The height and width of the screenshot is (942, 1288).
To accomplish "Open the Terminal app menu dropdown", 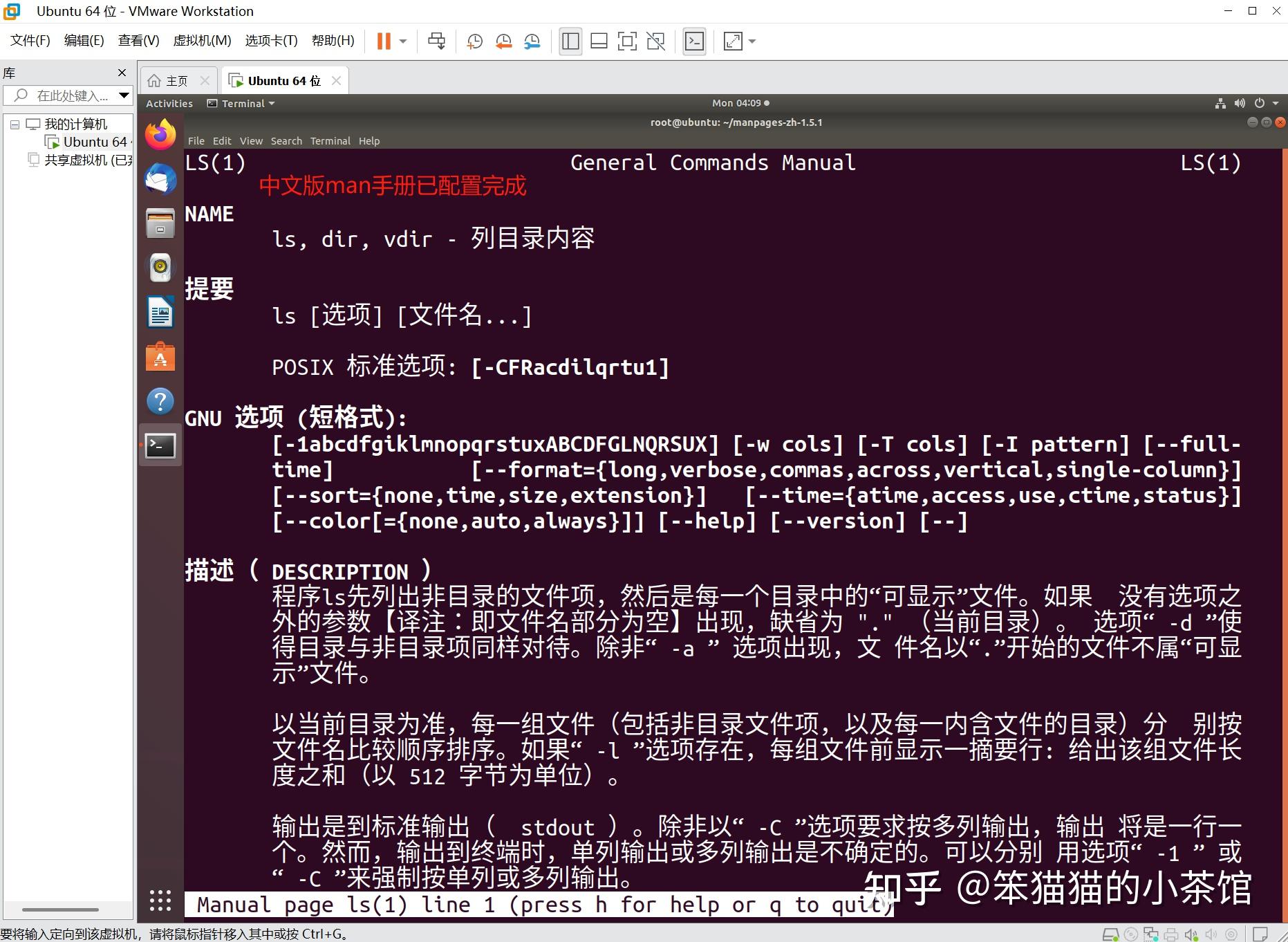I will point(241,103).
